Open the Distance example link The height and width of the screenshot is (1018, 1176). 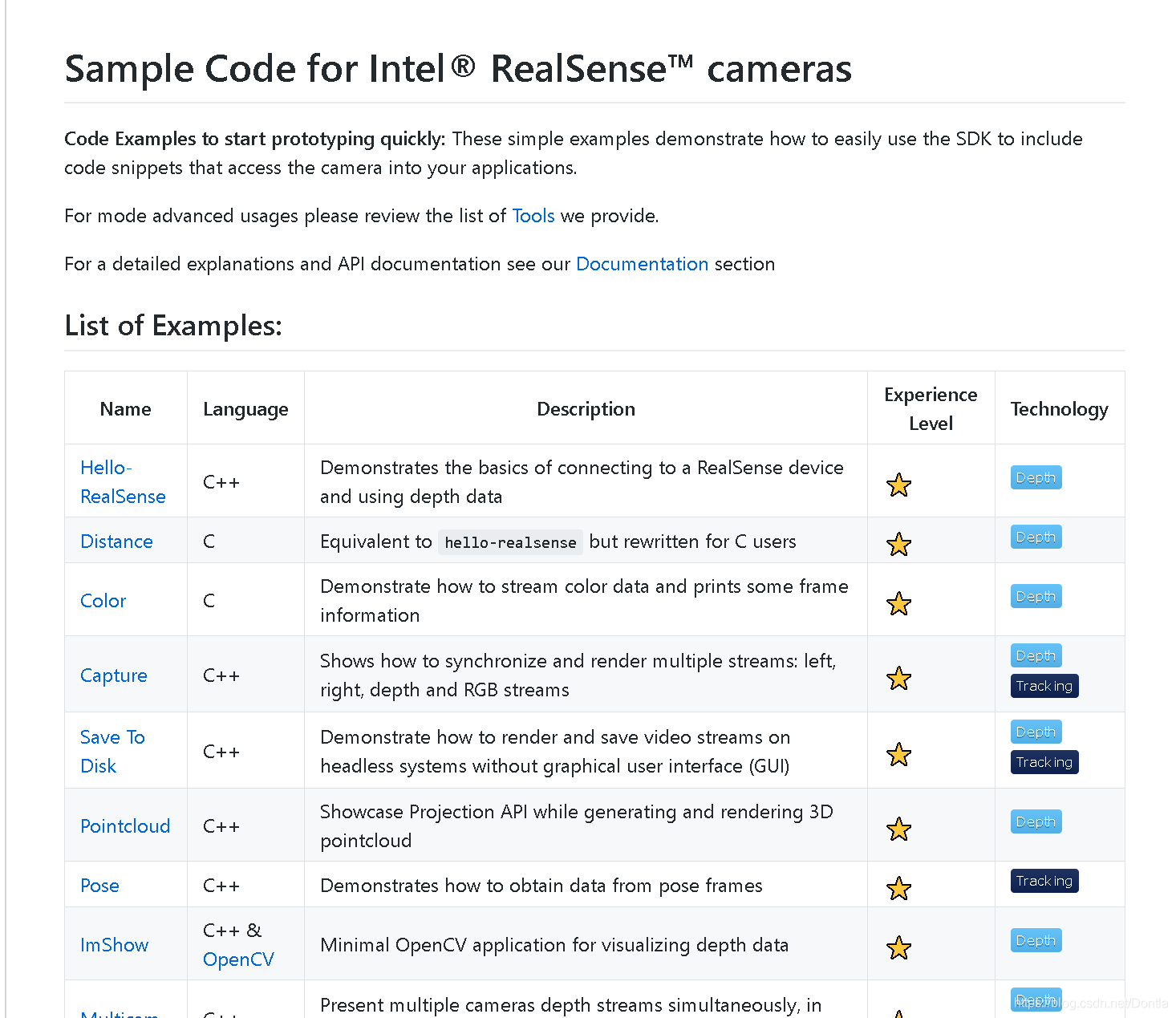(x=116, y=541)
